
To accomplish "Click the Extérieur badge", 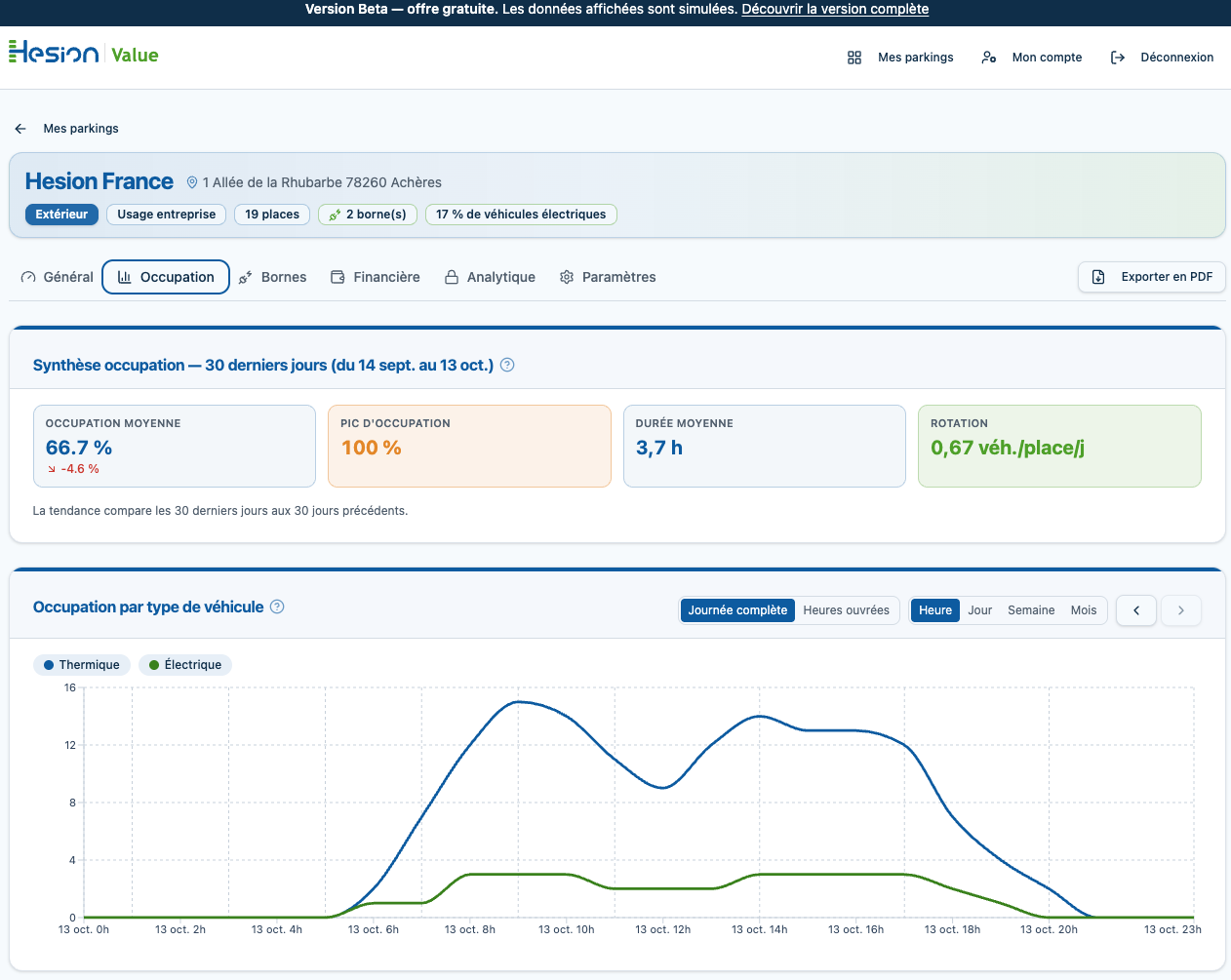I will [61, 215].
